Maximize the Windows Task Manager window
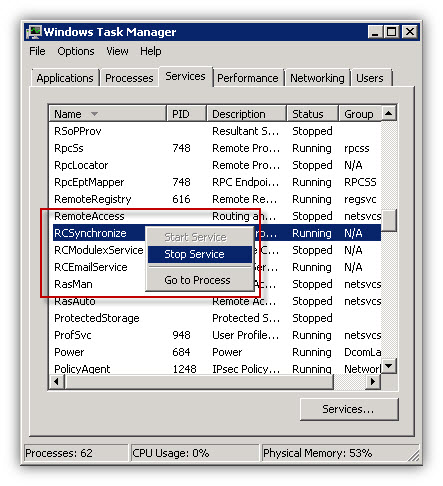443x486 pixels. (392, 32)
